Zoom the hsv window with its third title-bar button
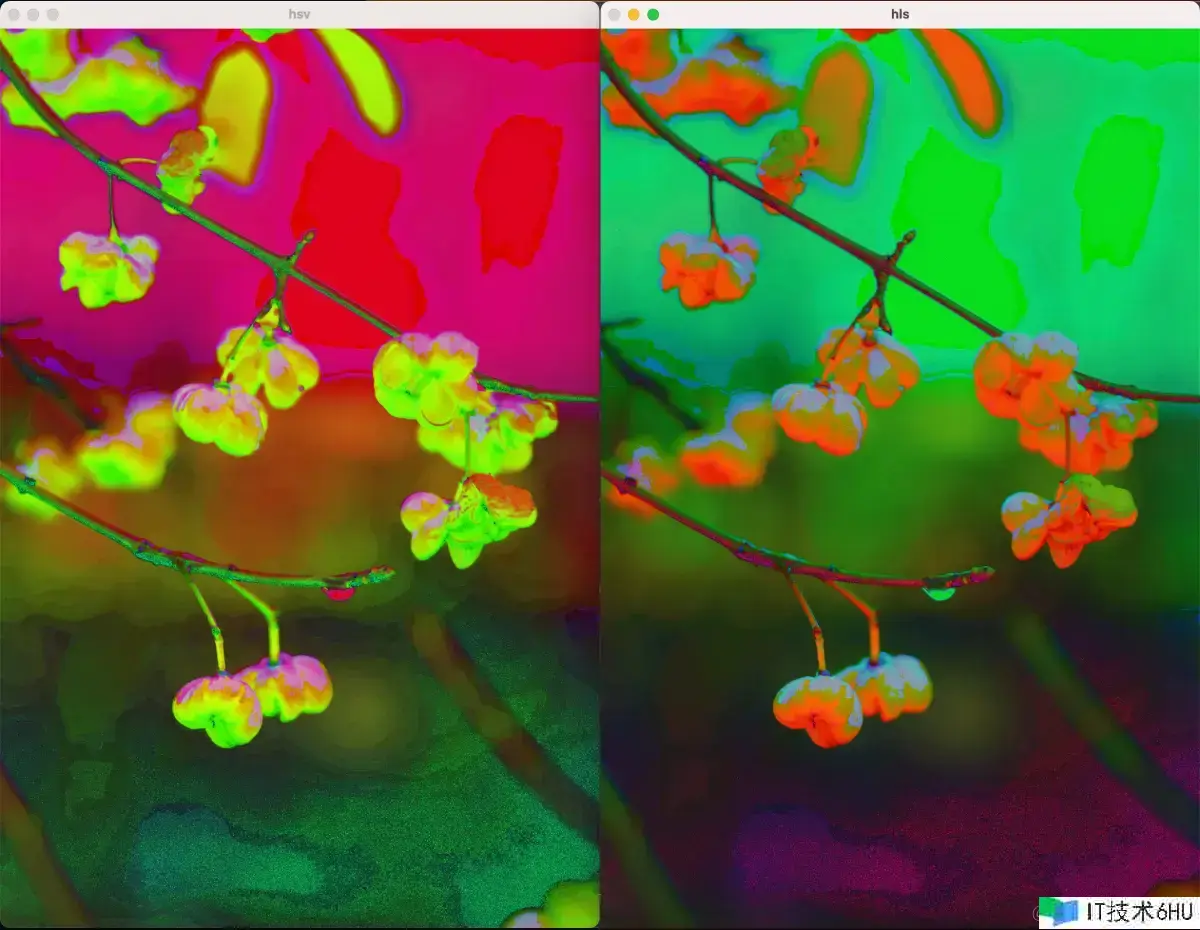 (53, 15)
